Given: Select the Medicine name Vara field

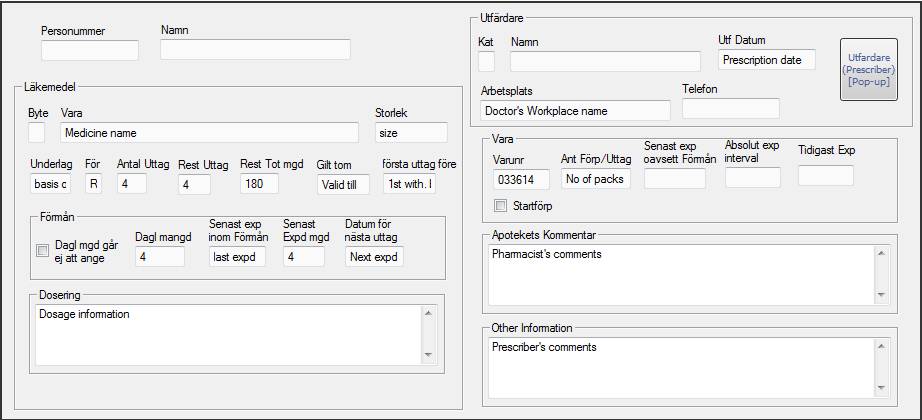Looking at the screenshot, I should tap(209, 133).
